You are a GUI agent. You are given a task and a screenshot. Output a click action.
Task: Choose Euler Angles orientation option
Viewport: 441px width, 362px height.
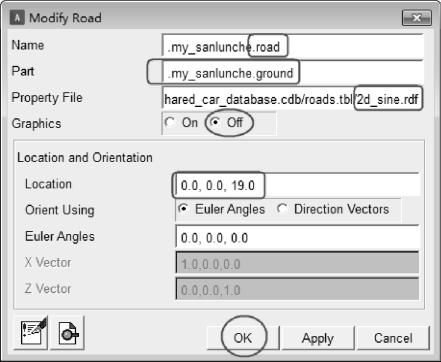[x=183, y=209]
